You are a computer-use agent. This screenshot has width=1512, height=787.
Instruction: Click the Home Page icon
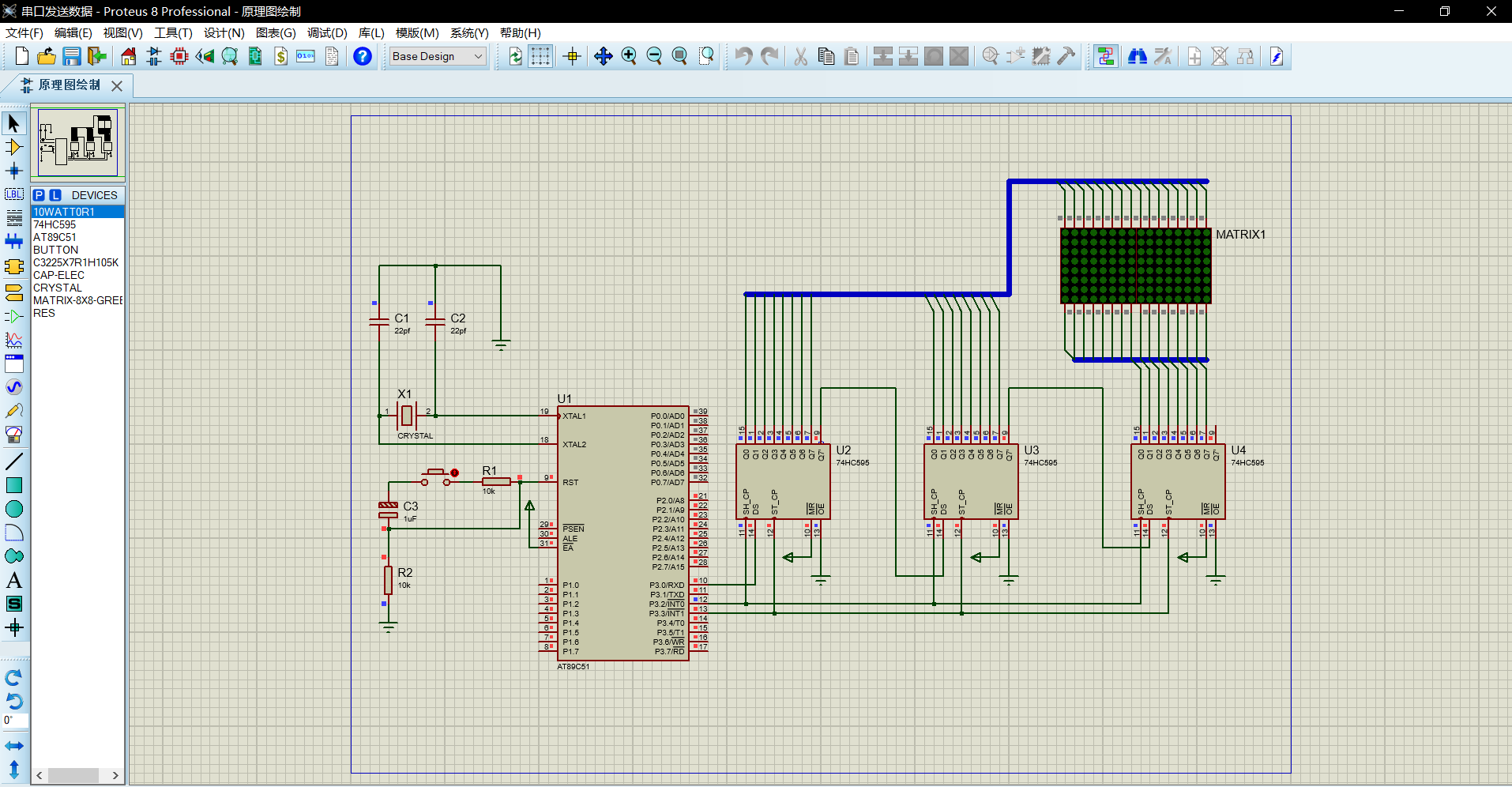(x=129, y=56)
